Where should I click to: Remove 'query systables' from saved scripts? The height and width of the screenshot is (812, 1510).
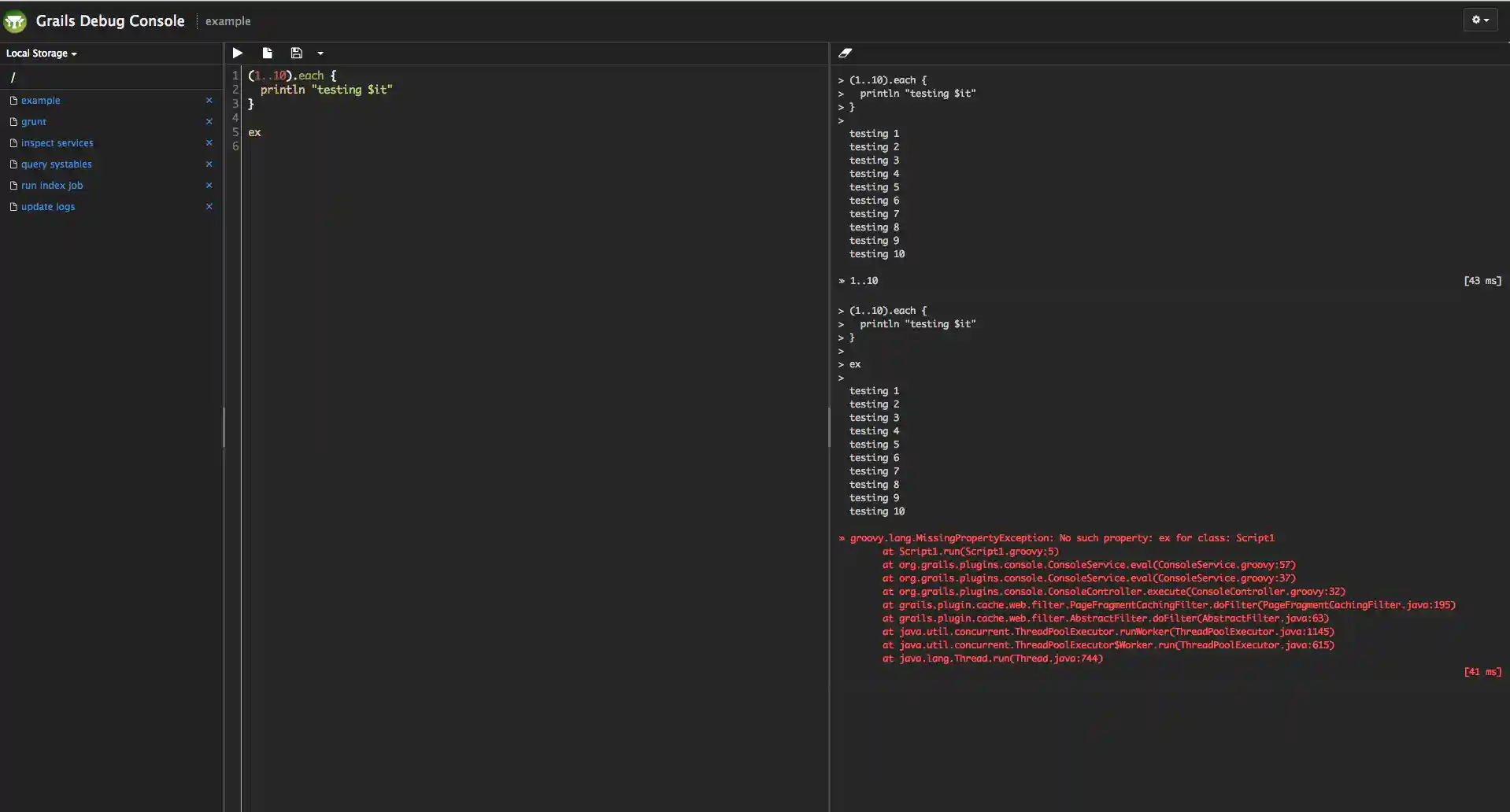pyautogui.click(x=209, y=163)
